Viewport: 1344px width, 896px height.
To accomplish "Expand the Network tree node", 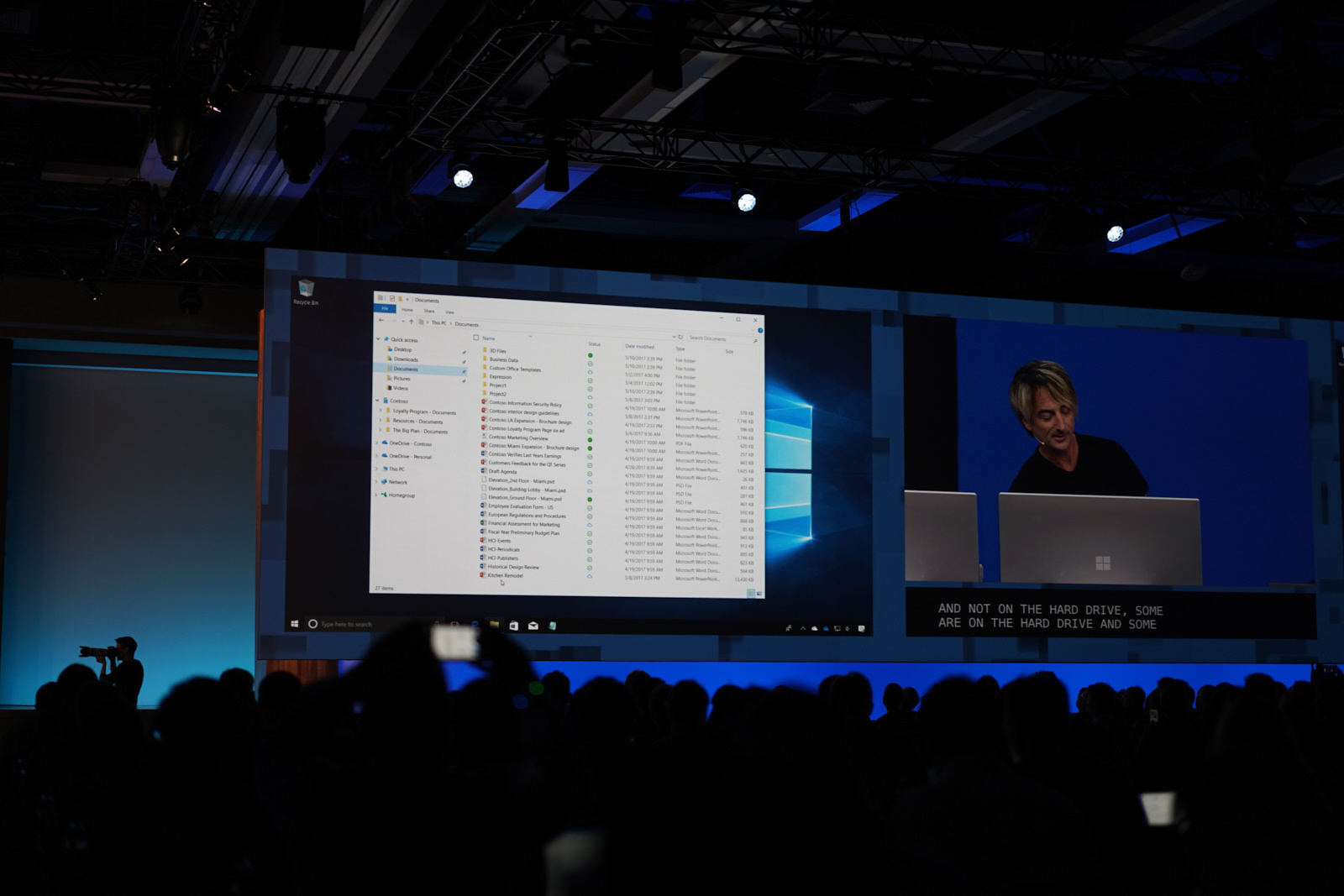I will pos(376,481).
